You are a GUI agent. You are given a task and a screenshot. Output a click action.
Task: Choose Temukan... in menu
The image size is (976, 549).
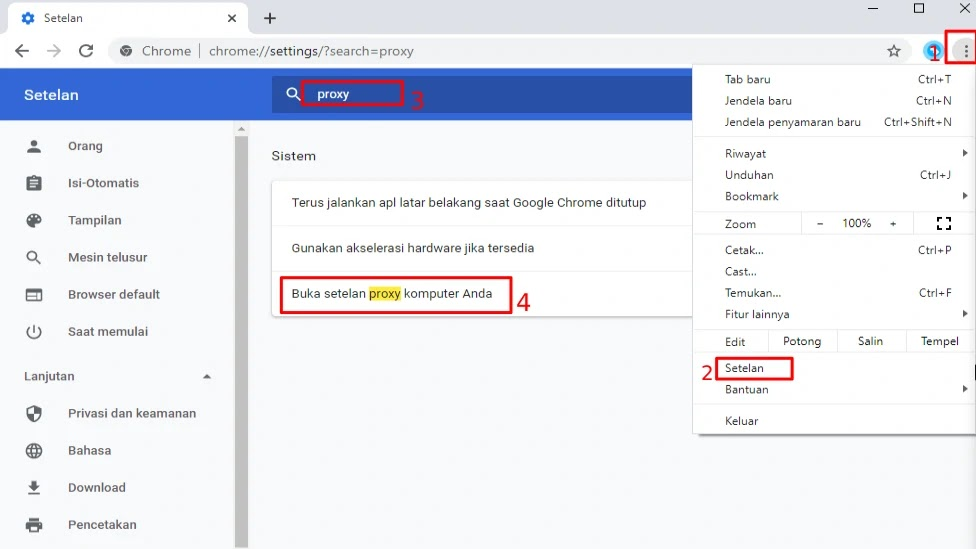pyautogui.click(x=834, y=293)
